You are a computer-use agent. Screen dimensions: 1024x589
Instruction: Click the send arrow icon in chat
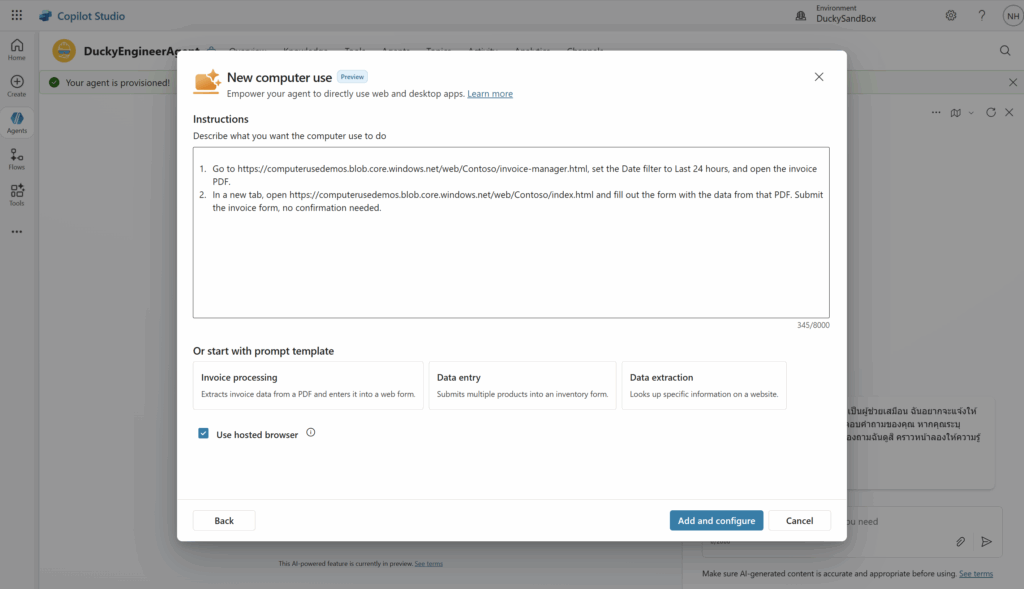coord(986,541)
